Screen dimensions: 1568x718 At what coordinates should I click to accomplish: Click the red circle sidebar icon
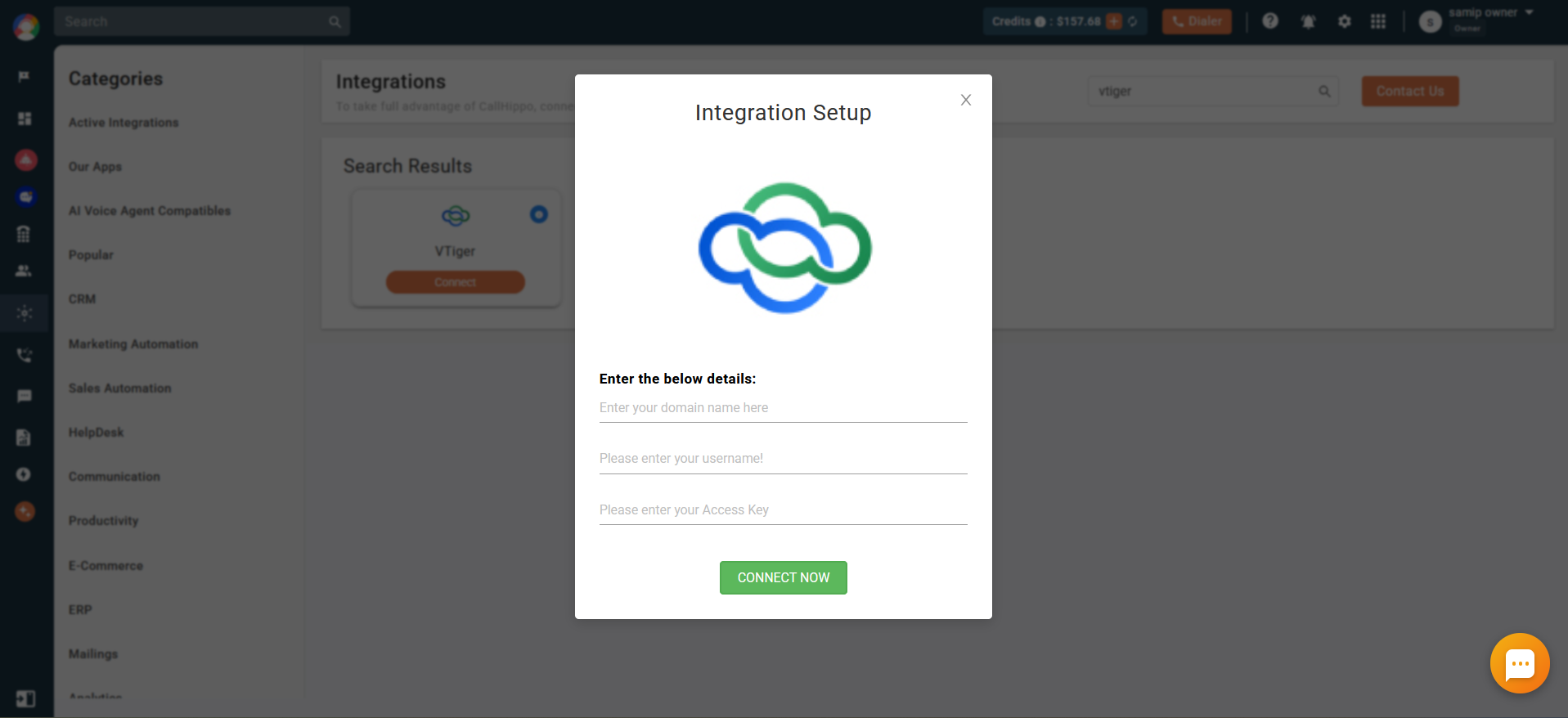point(25,159)
